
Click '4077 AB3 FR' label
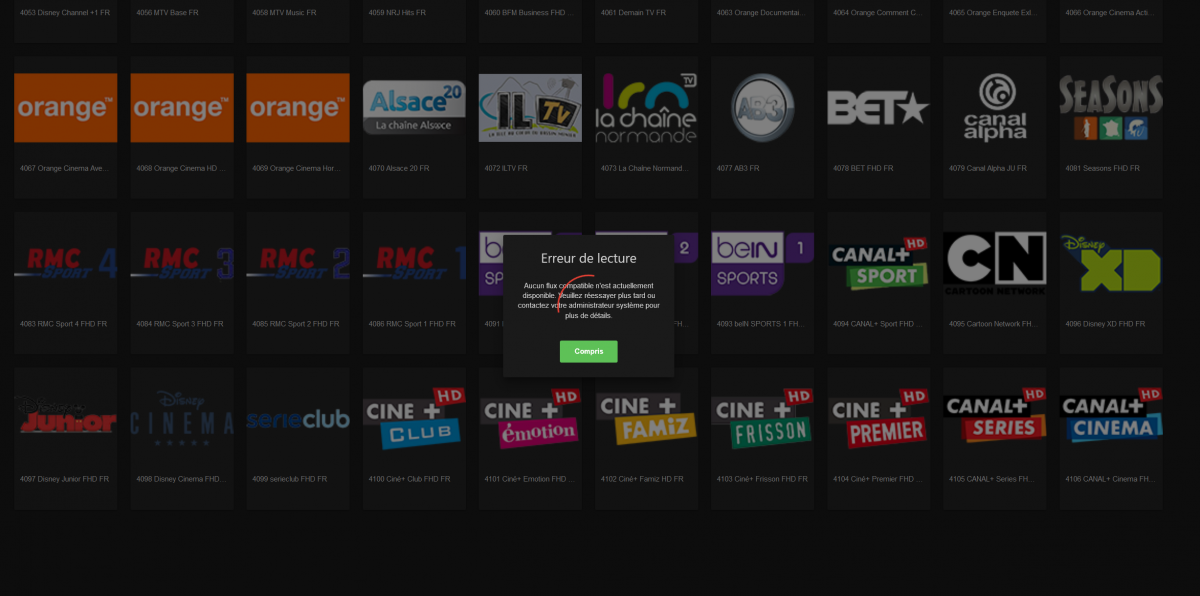click(738, 168)
